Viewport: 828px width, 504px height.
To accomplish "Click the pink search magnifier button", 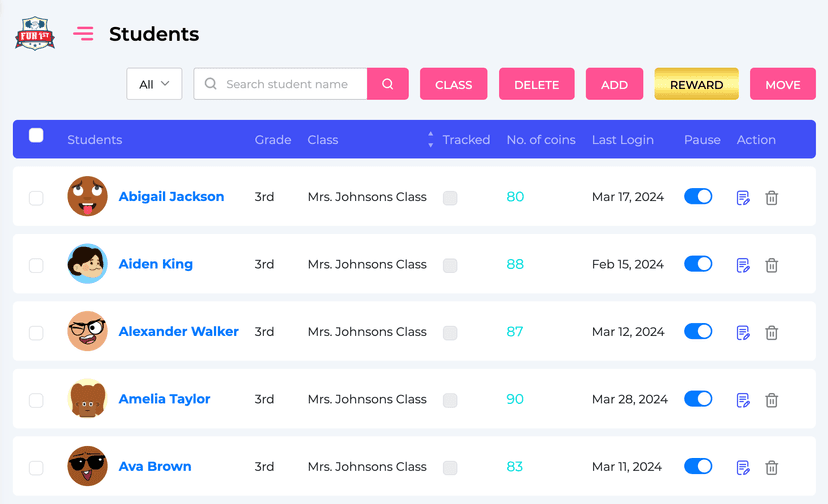I will point(388,84).
